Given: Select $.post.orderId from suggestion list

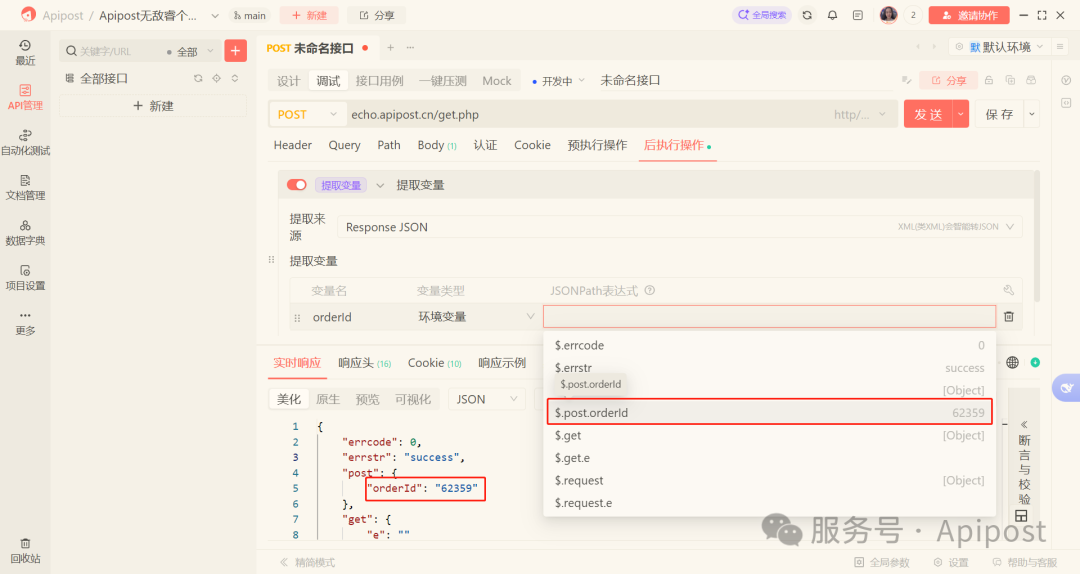Looking at the screenshot, I should tap(770, 412).
